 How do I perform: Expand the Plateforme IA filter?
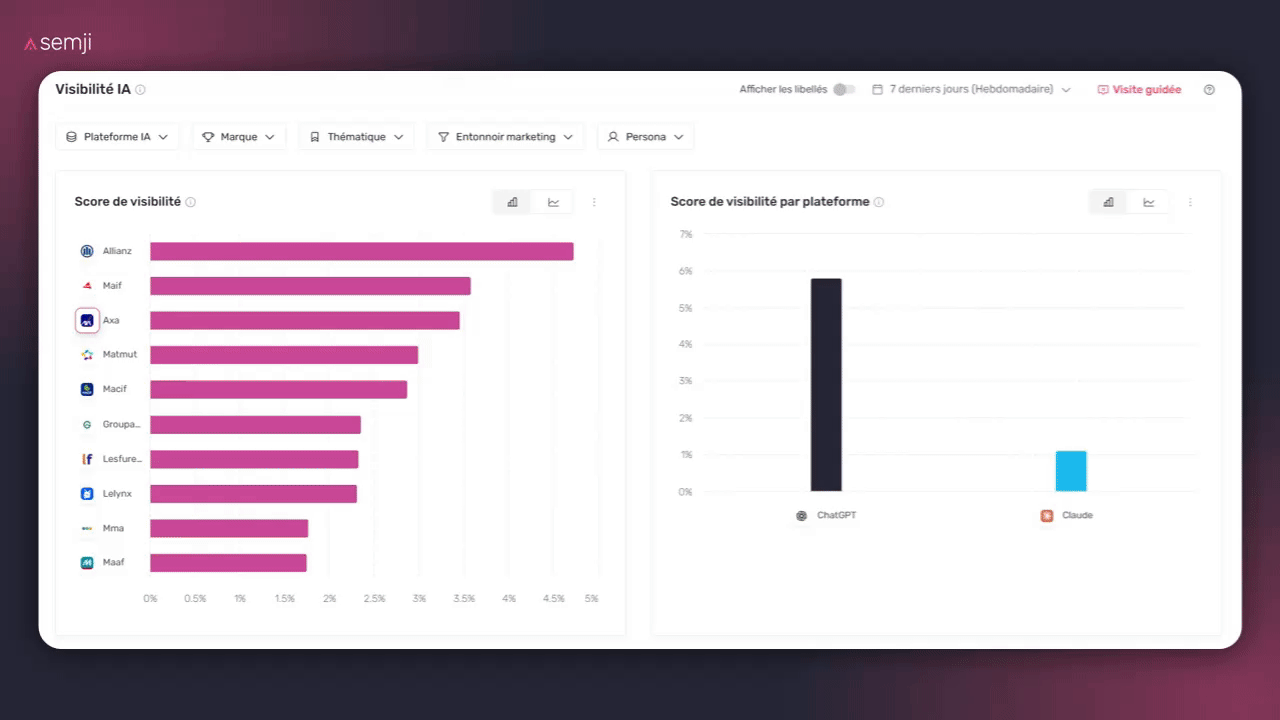click(x=117, y=137)
